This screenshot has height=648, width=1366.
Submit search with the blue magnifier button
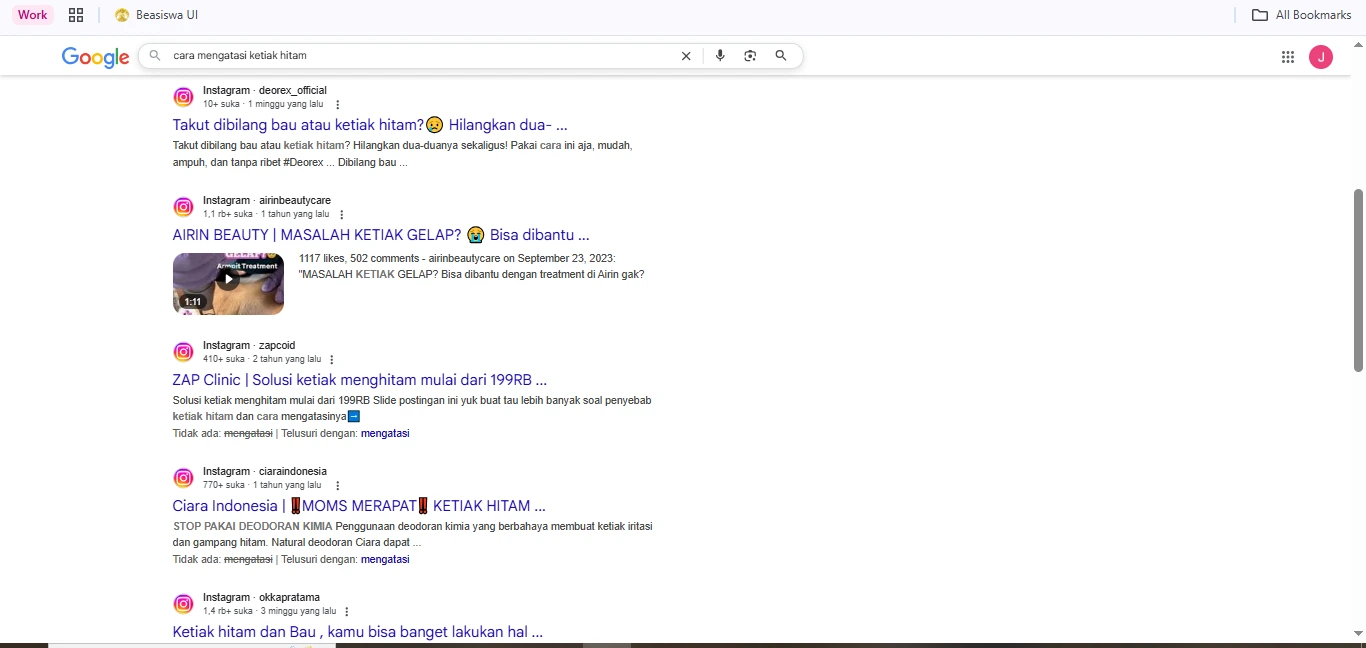pyautogui.click(x=781, y=56)
